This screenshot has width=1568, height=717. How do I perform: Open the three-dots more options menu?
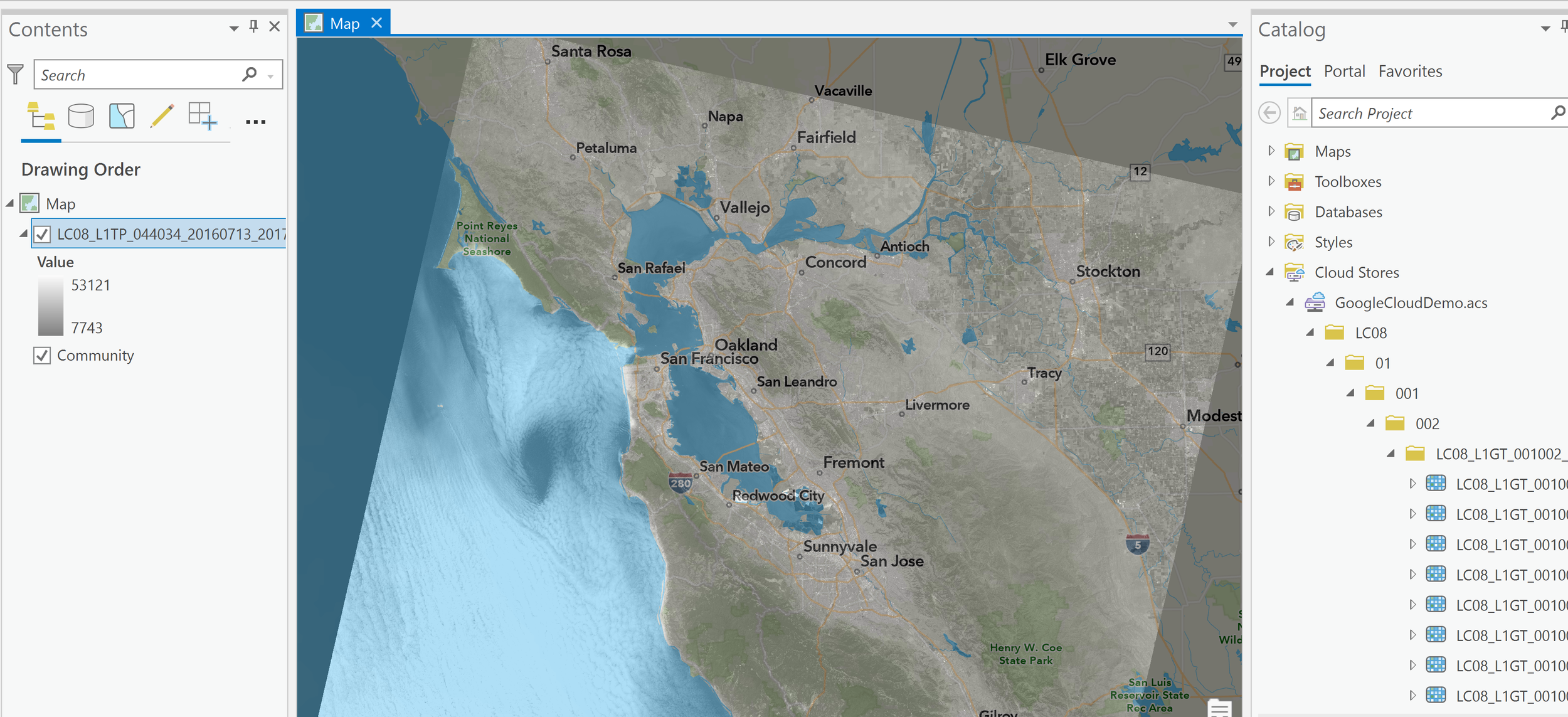(x=255, y=122)
